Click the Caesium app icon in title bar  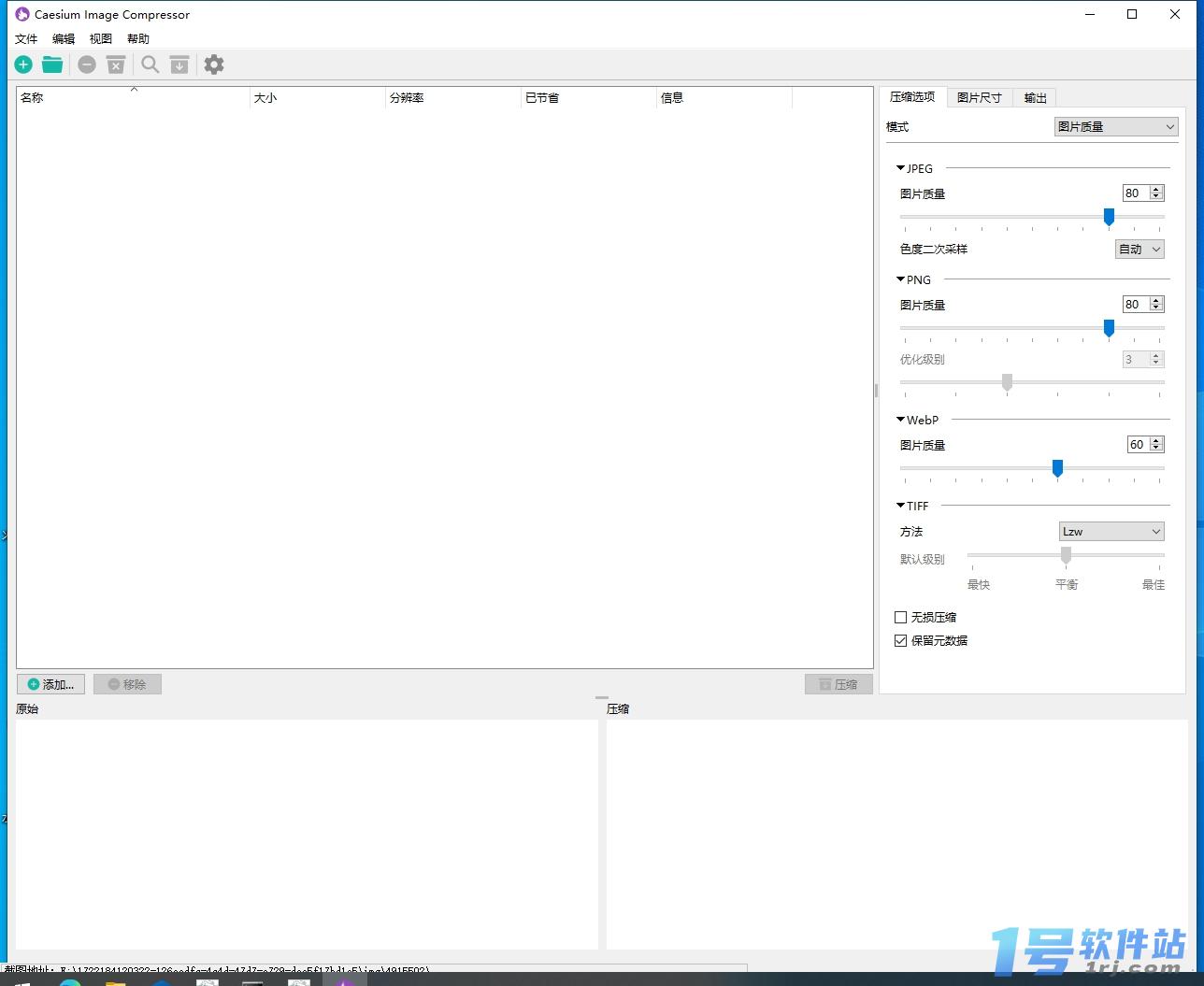click(22, 14)
